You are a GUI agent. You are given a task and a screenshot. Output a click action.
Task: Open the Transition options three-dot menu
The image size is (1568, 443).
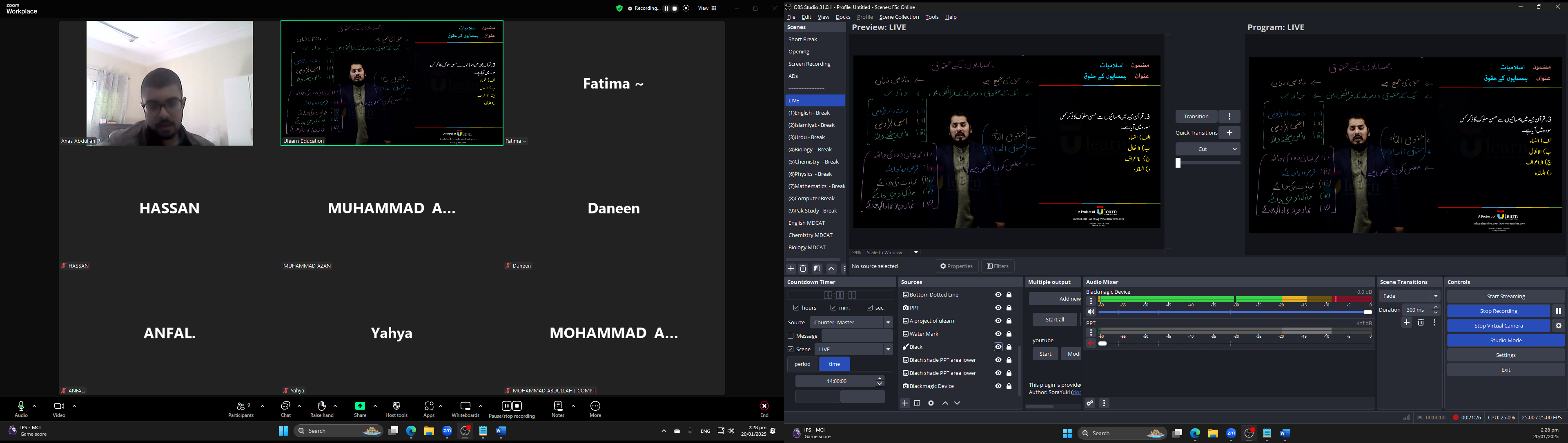(1229, 117)
